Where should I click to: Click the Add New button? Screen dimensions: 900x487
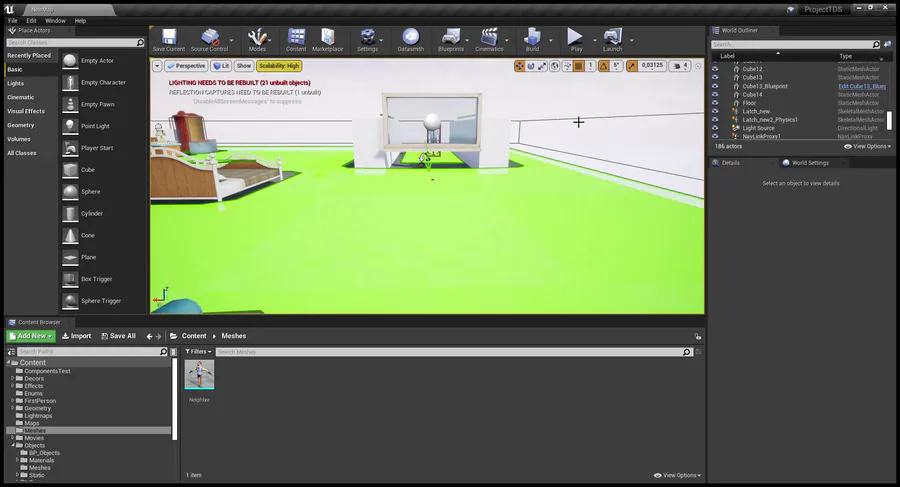(x=31, y=336)
